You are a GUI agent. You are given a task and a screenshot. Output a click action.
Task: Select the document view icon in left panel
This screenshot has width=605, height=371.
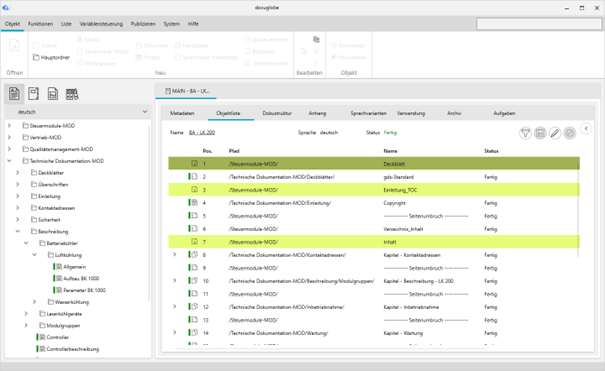point(34,94)
